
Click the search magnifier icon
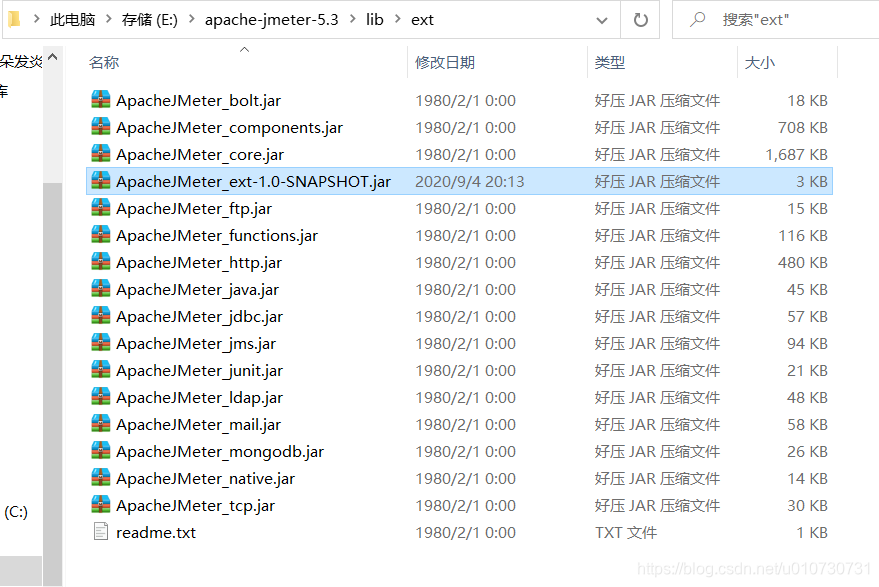click(x=697, y=20)
